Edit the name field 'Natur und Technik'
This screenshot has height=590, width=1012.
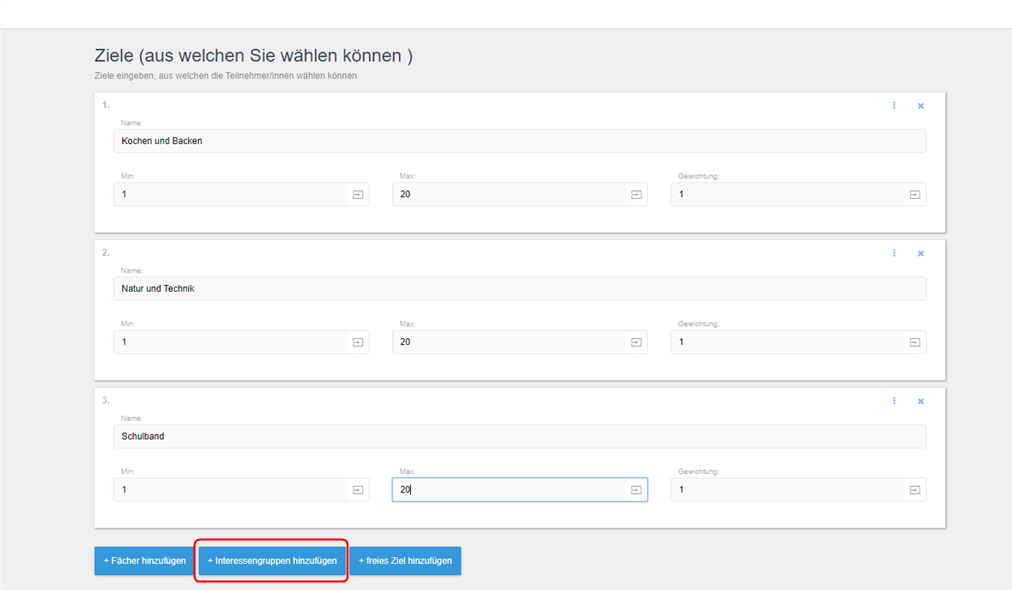[x=520, y=289]
